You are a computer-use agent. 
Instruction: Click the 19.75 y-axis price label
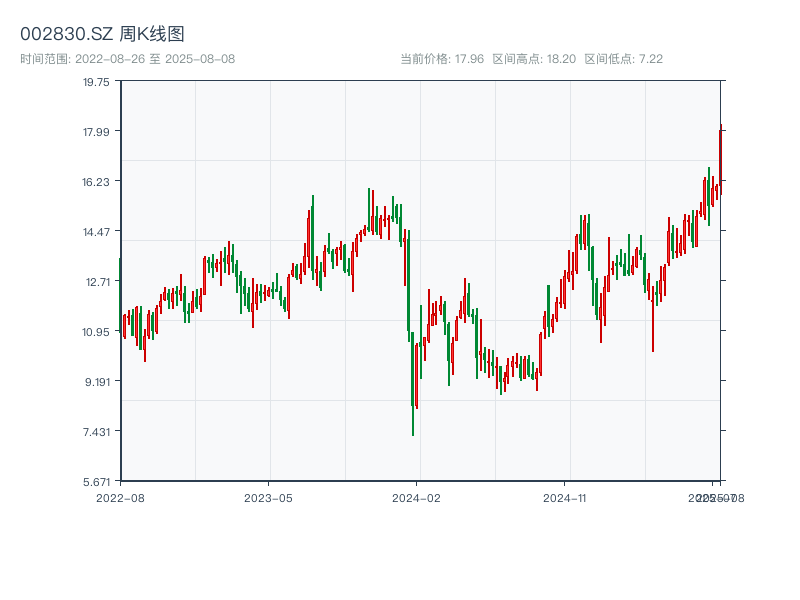(96, 82)
